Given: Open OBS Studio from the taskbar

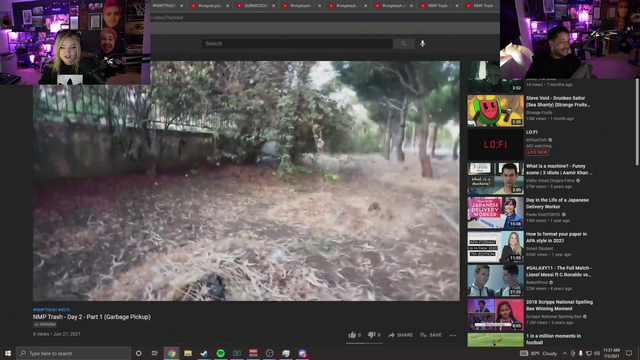Looking at the screenshot, I should (269, 353).
